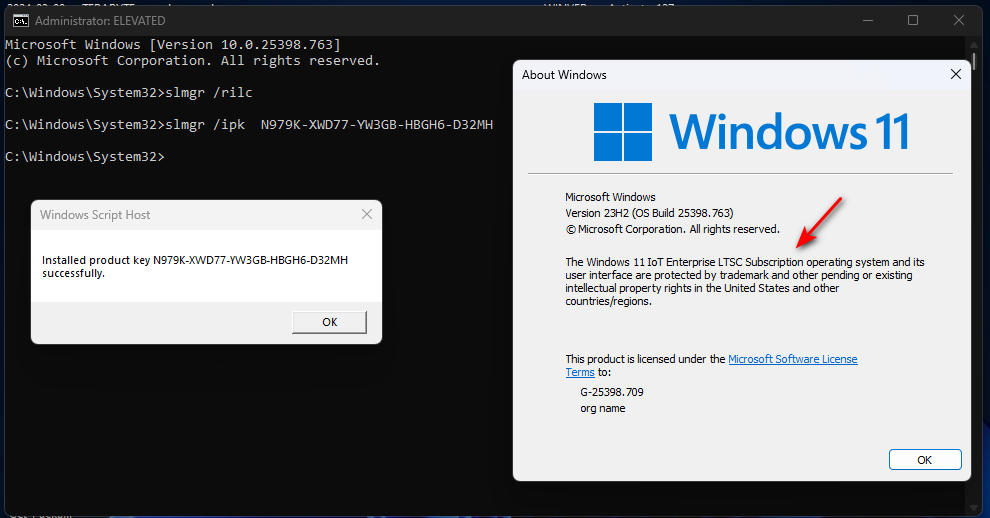This screenshot has height=518, width=990.
Task: Click the Windows 11 logo in About dialog
Action: [751, 131]
